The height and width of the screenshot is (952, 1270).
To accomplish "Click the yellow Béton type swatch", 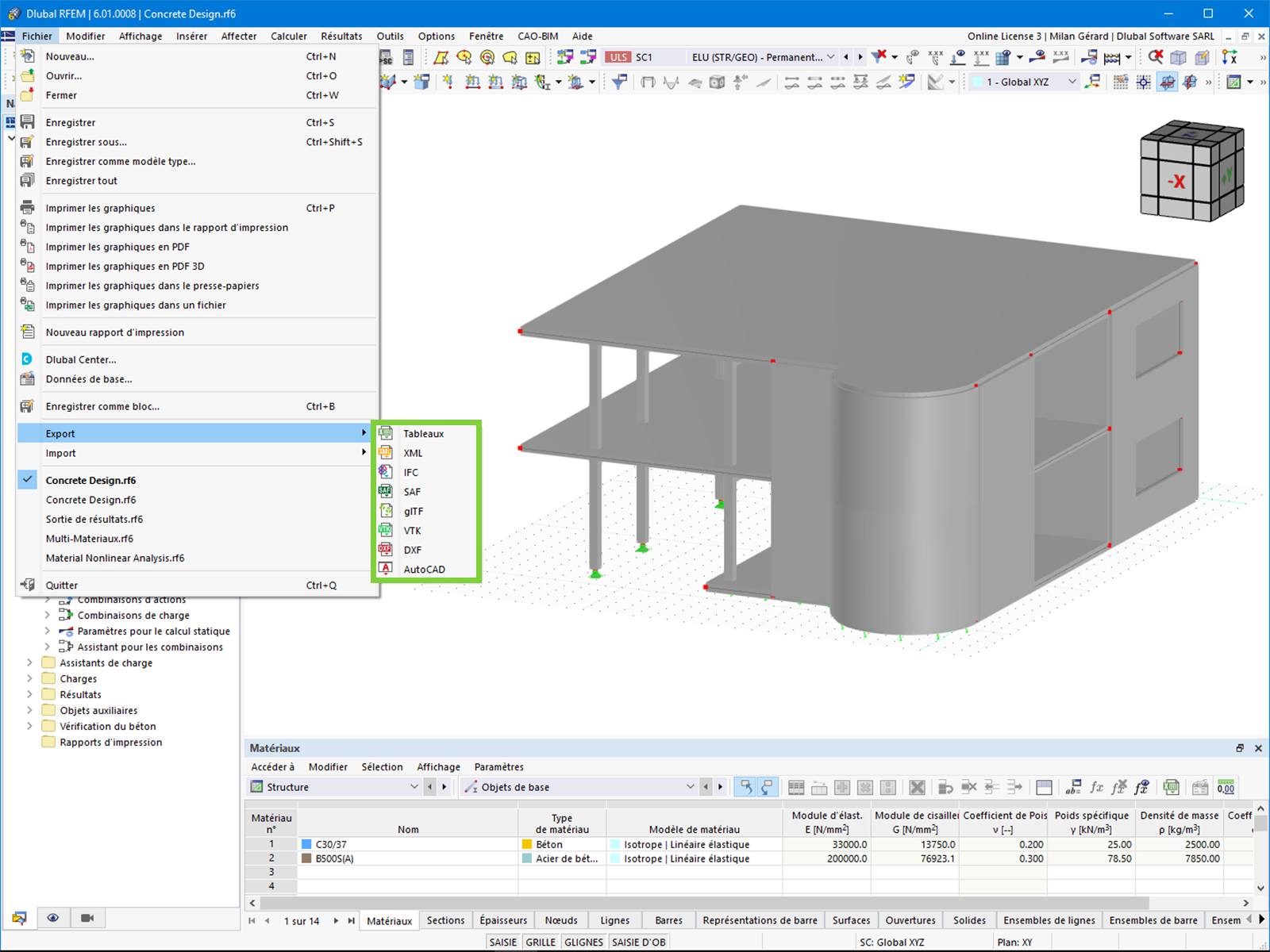I will pyautogui.click(x=526, y=844).
